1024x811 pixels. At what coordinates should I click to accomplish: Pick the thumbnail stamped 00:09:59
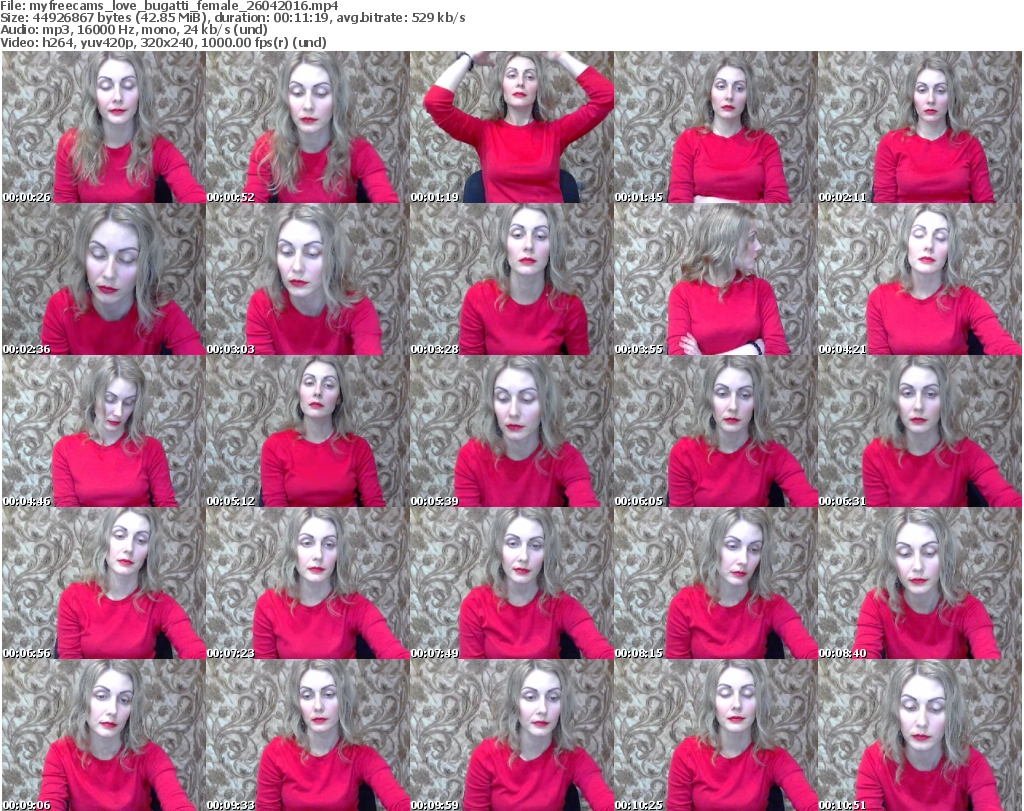point(512,735)
